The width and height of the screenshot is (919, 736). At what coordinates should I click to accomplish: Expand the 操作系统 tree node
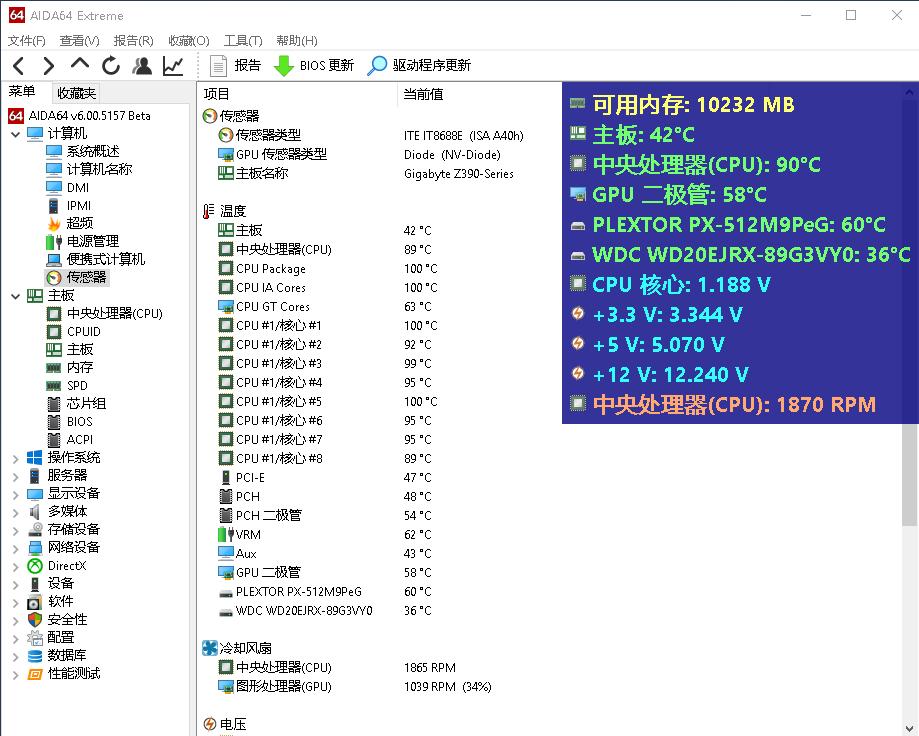click(15, 458)
